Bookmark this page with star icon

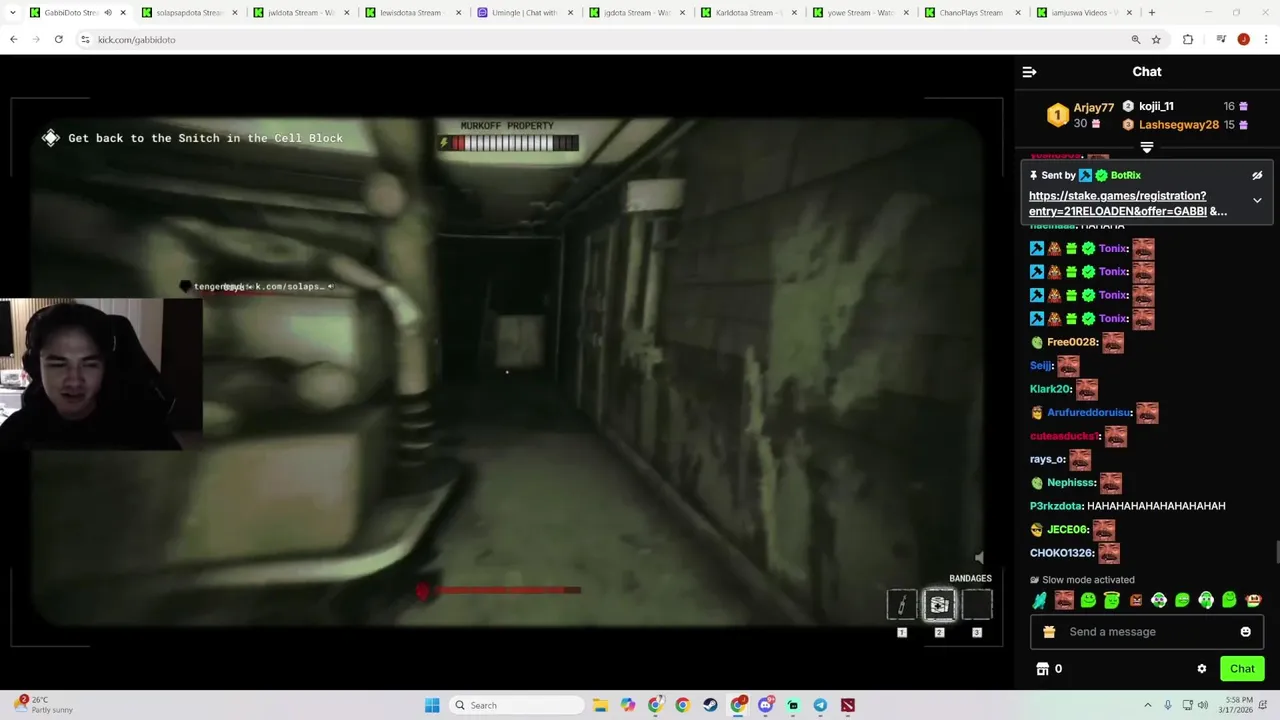tap(1156, 39)
